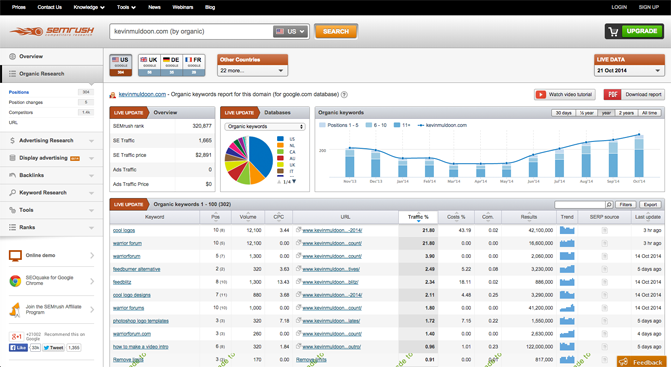Click the help question mark after the report title
This screenshot has height=367, width=671.
(x=344, y=95)
